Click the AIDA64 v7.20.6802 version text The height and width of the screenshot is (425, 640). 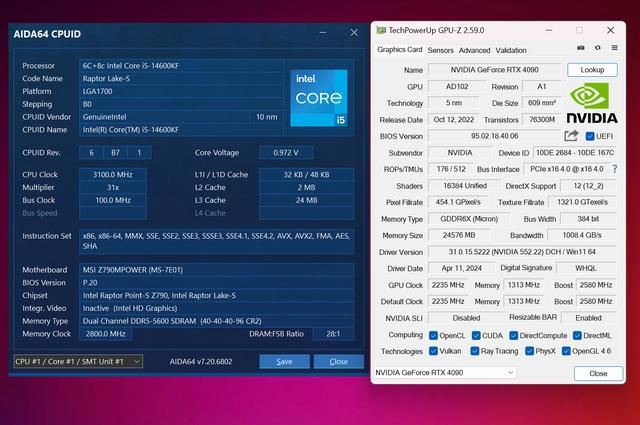[201, 361]
